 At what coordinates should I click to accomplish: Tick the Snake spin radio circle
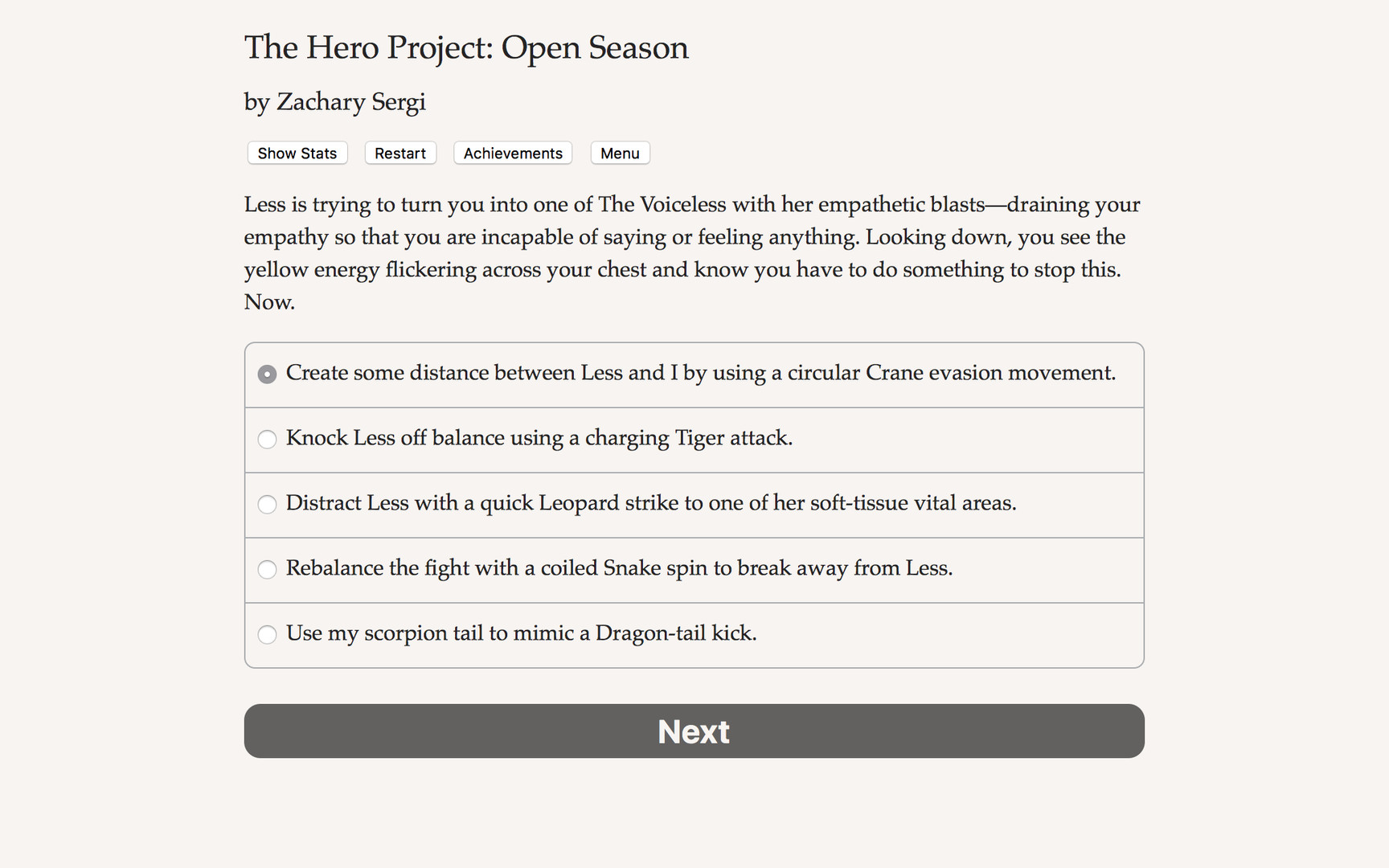click(x=267, y=569)
